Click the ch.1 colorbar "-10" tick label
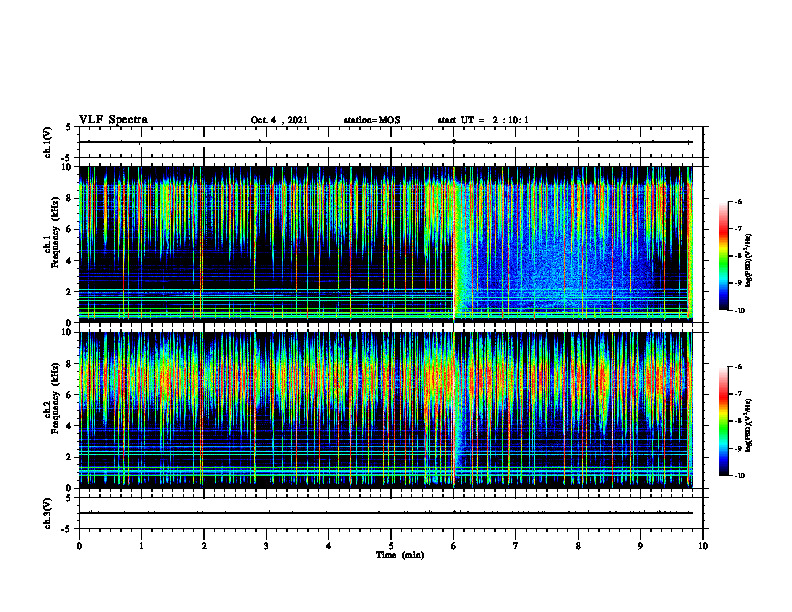The width and height of the screenshot is (792, 612). tap(739, 311)
